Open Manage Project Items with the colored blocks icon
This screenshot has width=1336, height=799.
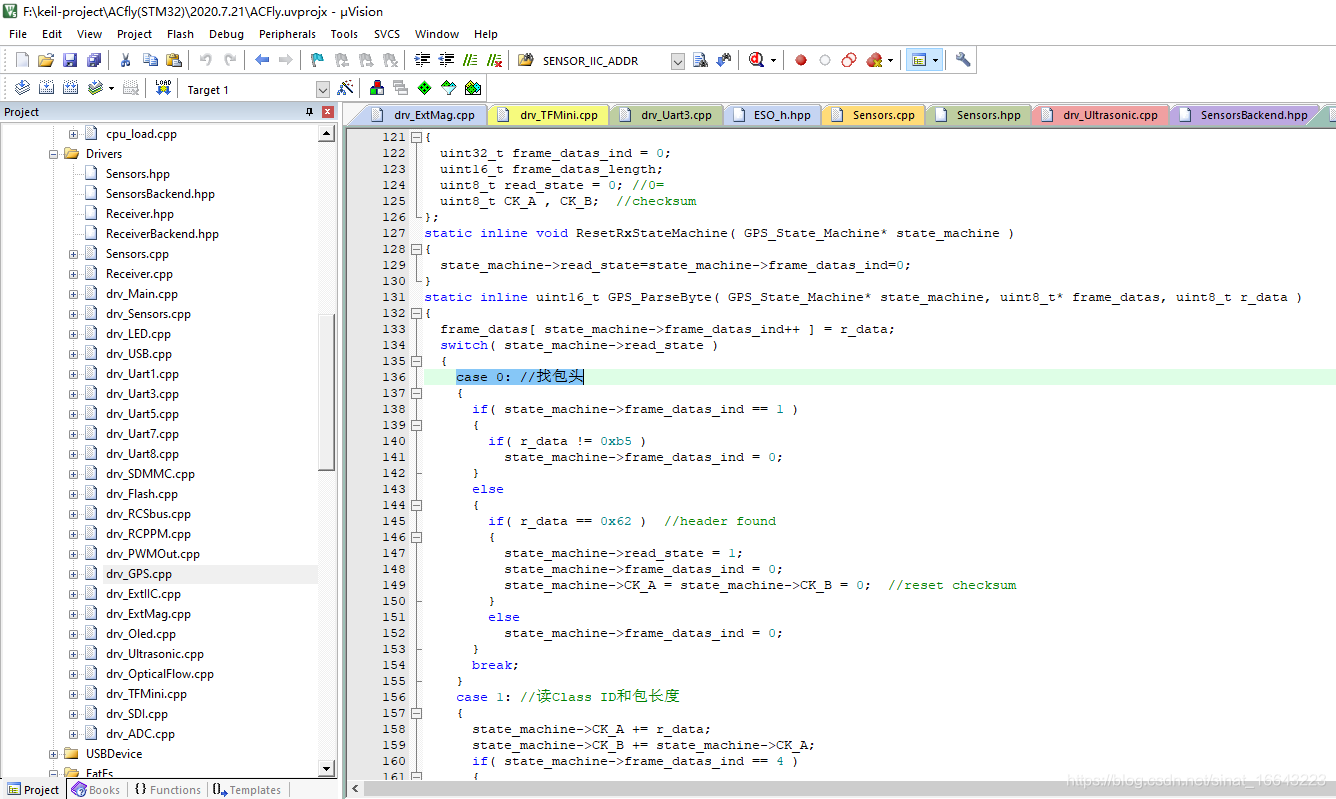click(x=377, y=88)
